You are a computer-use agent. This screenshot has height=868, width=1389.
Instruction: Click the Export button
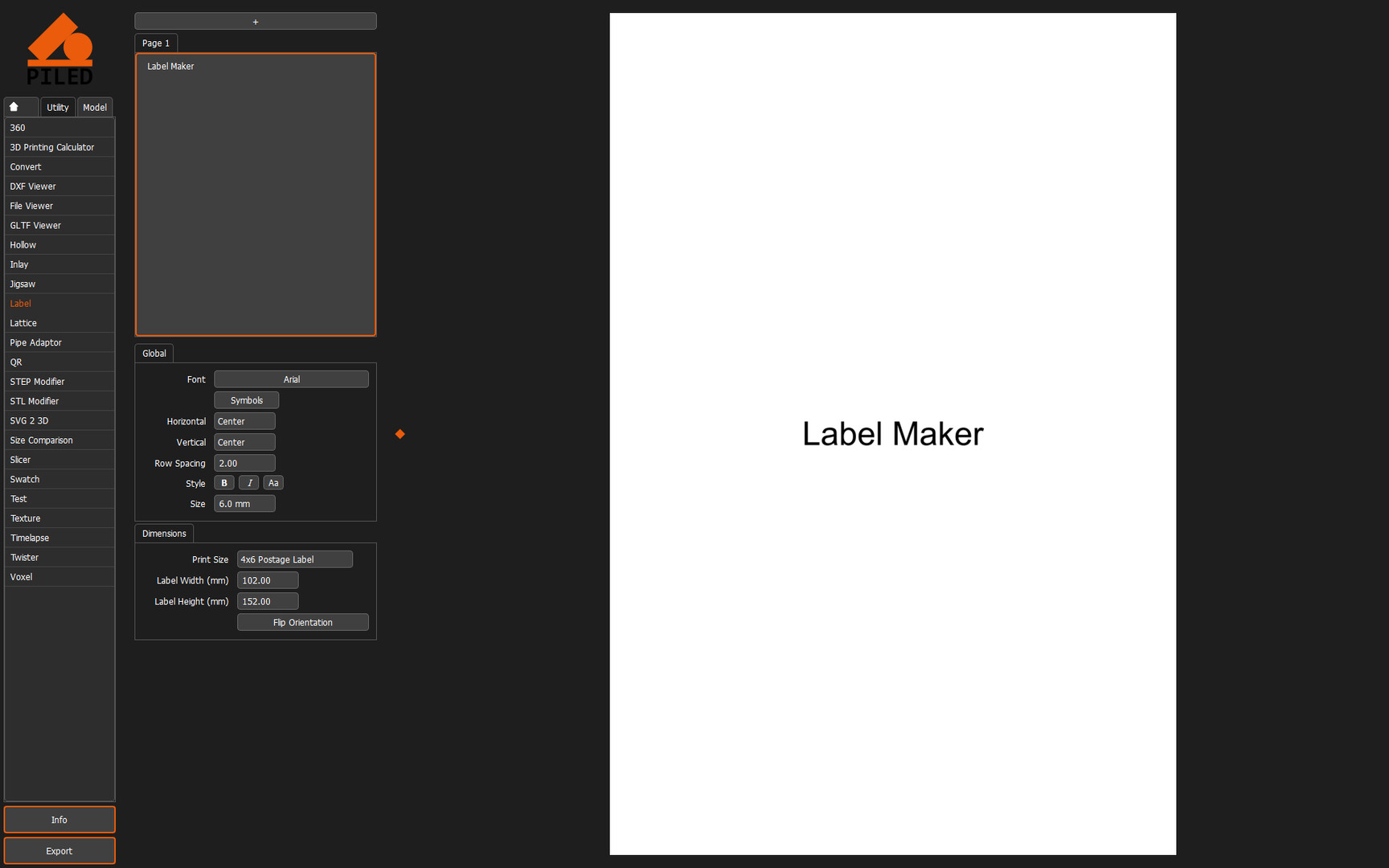pos(59,851)
